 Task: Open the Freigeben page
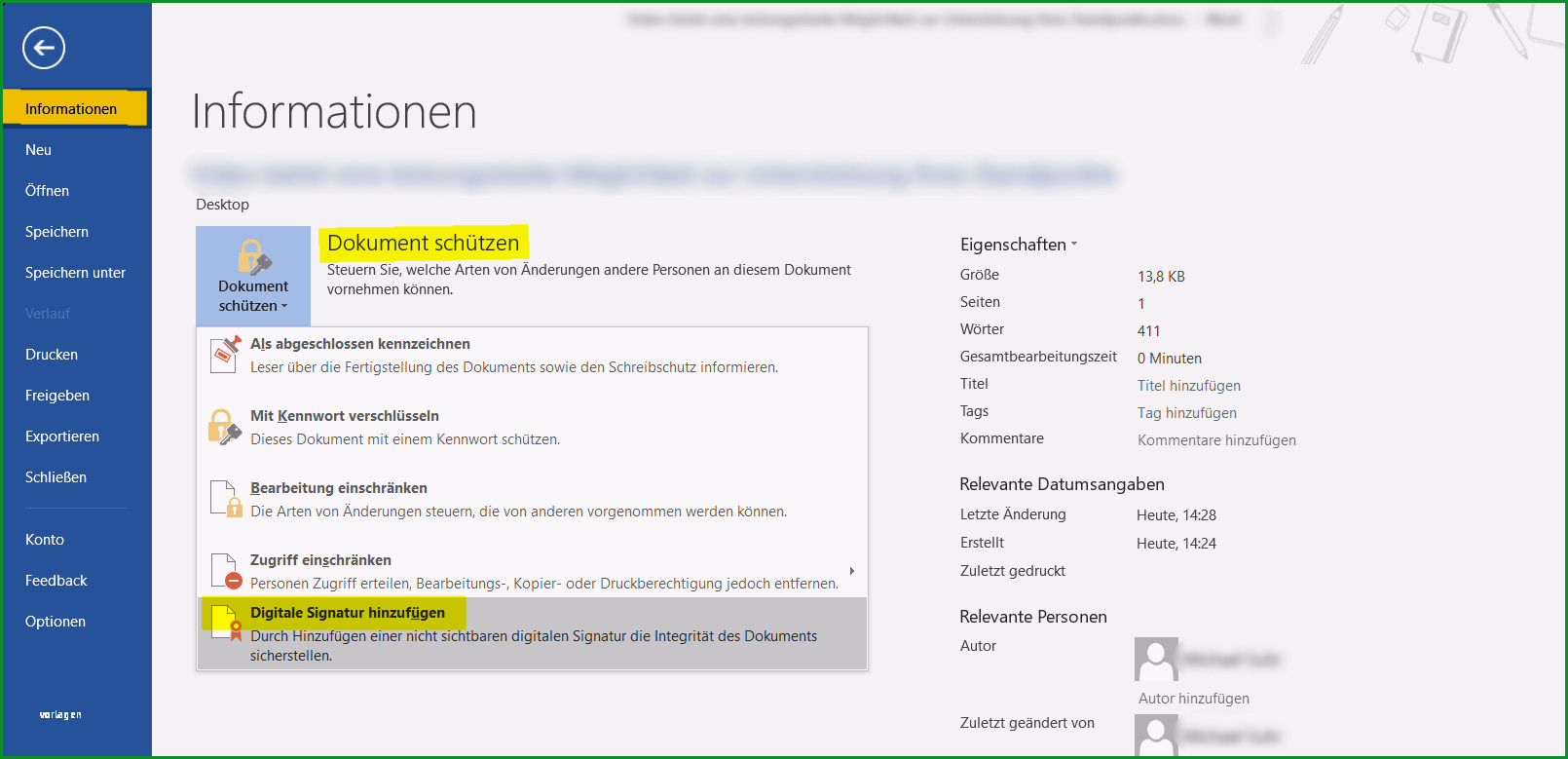tap(75, 395)
